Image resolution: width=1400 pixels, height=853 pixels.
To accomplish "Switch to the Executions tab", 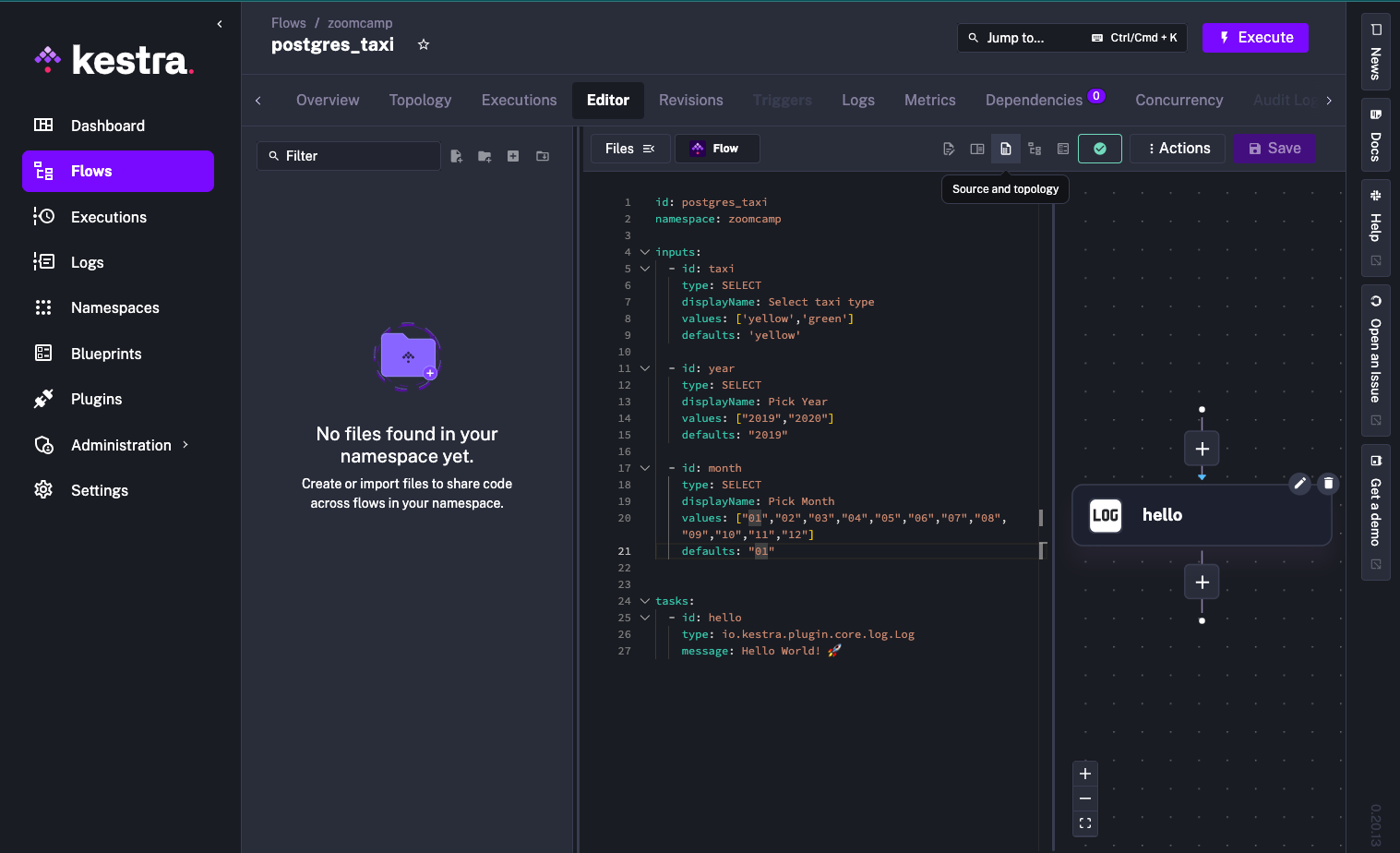I will tap(519, 100).
